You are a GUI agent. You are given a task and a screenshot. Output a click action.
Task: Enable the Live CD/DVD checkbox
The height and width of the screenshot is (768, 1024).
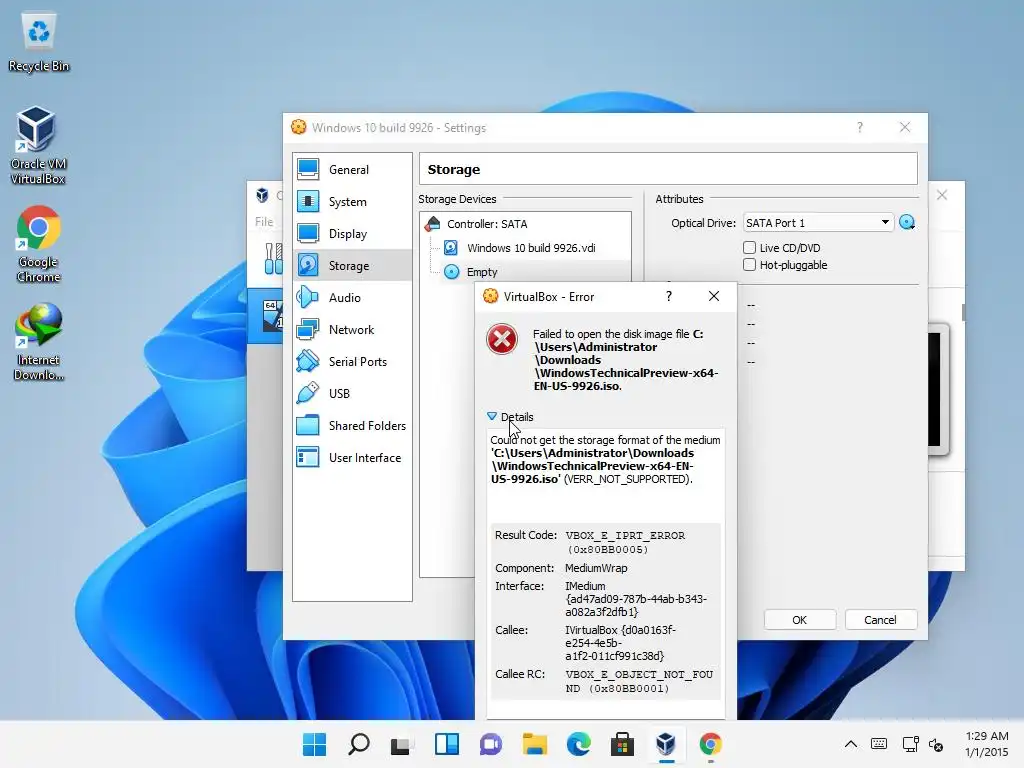point(749,248)
